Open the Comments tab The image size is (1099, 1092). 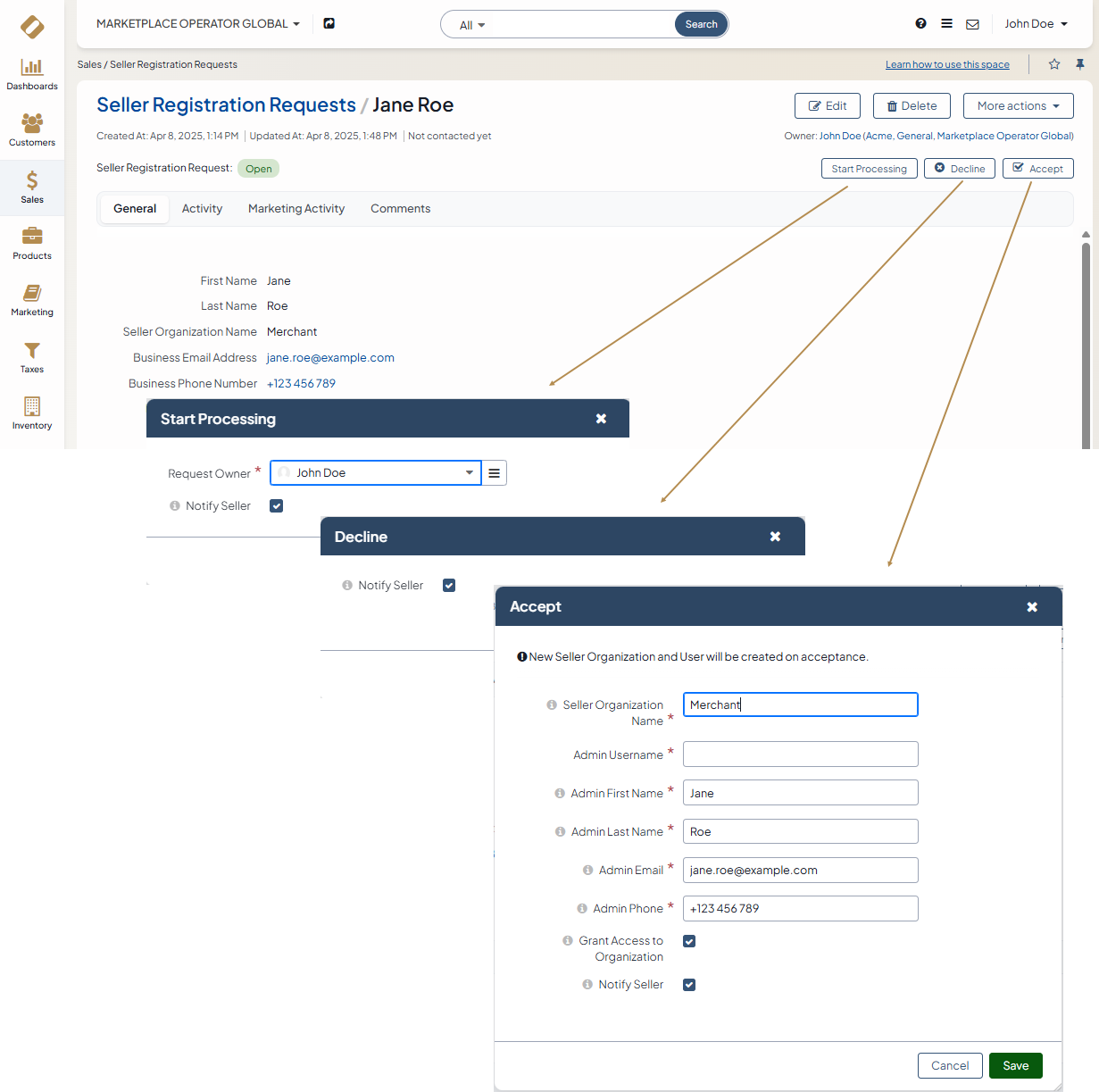coord(400,209)
